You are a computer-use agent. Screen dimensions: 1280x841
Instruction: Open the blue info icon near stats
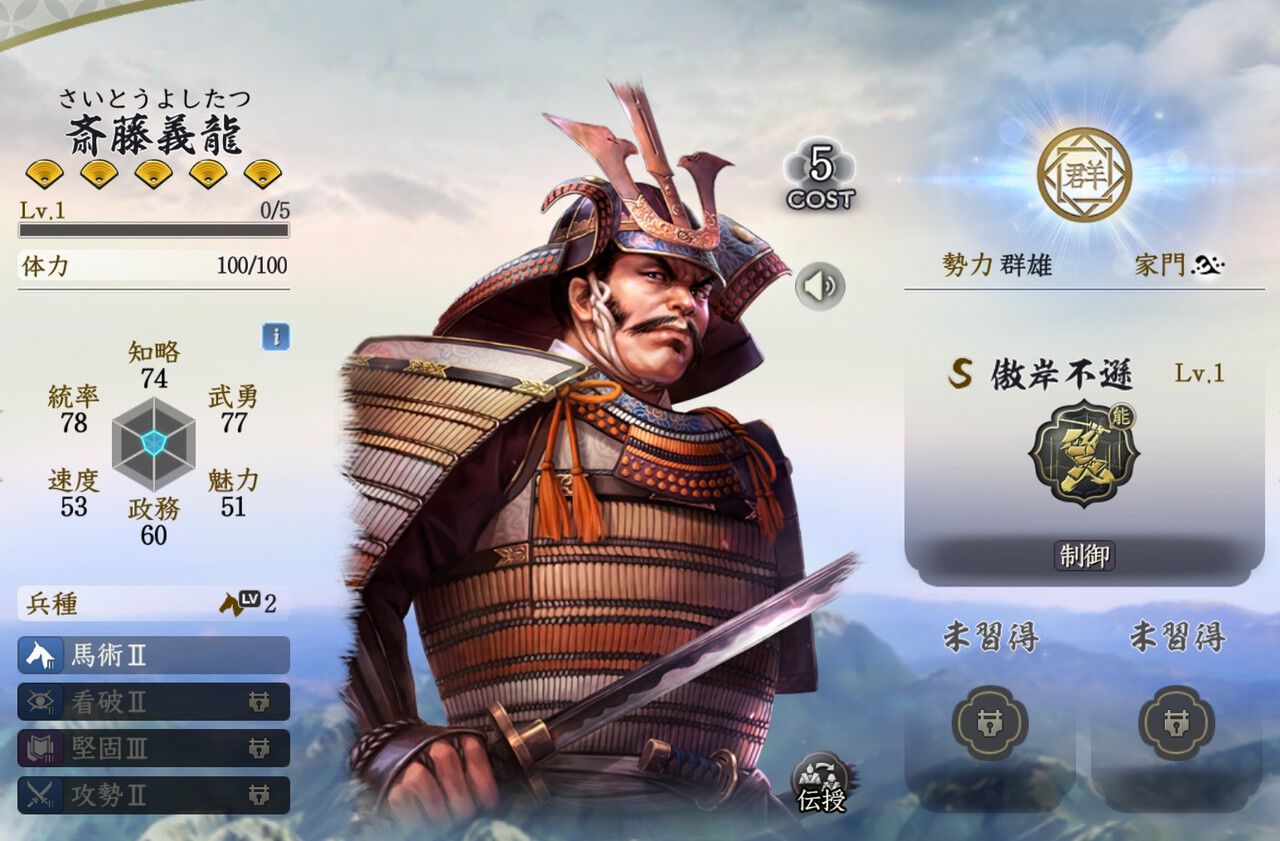[x=276, y=337]
